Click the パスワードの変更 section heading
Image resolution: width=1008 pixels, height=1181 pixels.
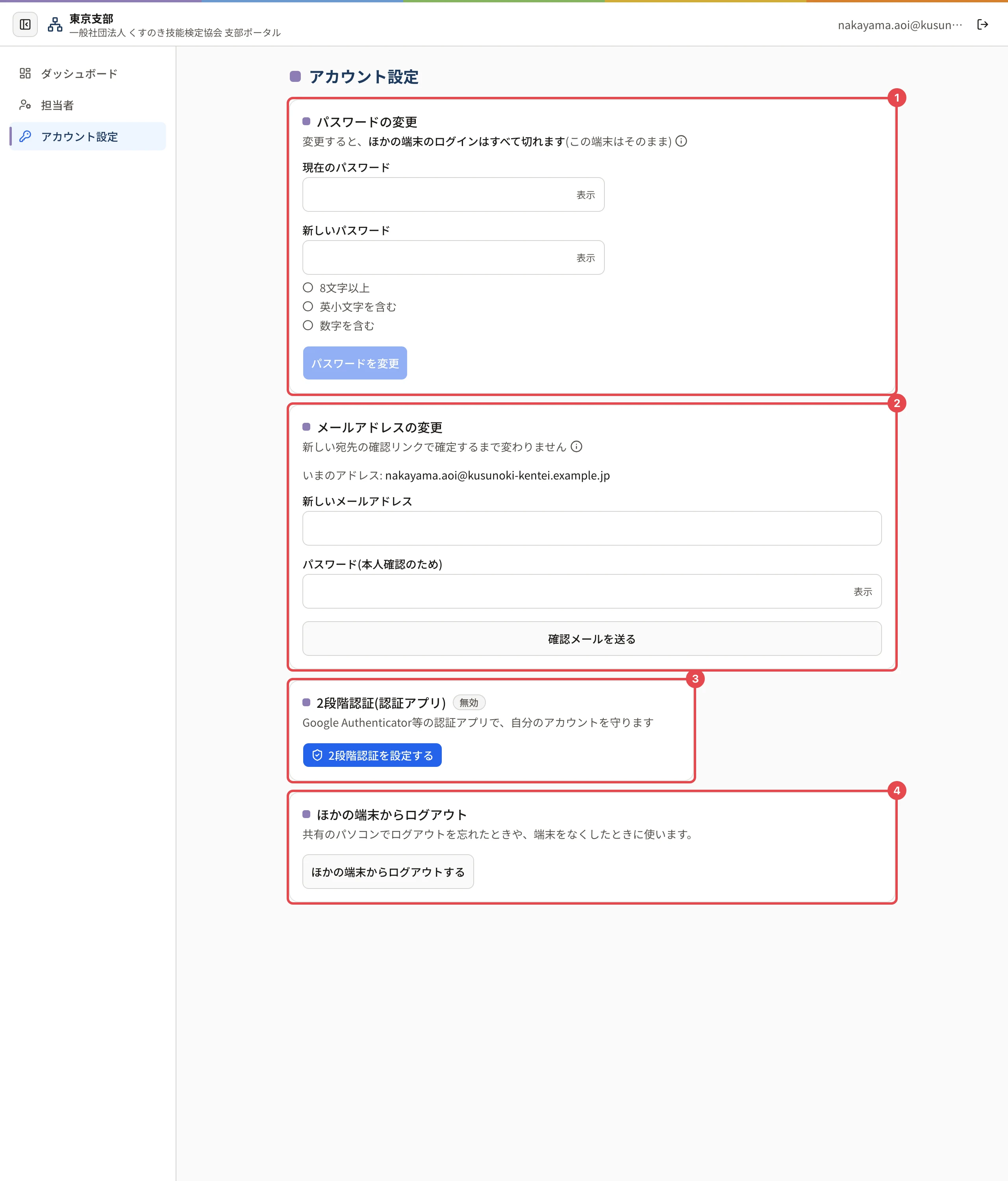pos(367,122)
